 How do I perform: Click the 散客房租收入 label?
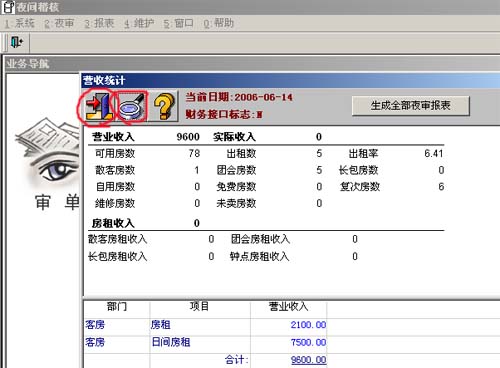117,239
